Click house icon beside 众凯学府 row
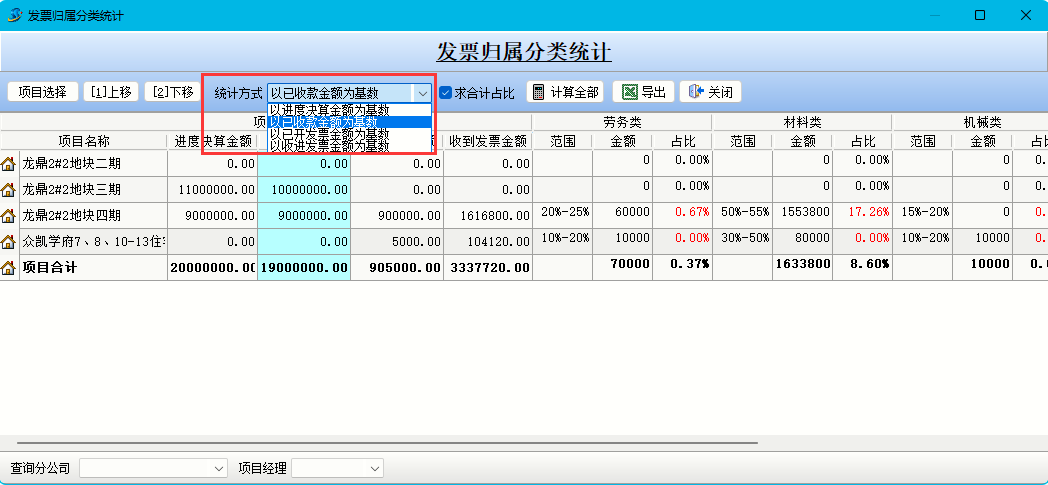 [x=9, y=241]
